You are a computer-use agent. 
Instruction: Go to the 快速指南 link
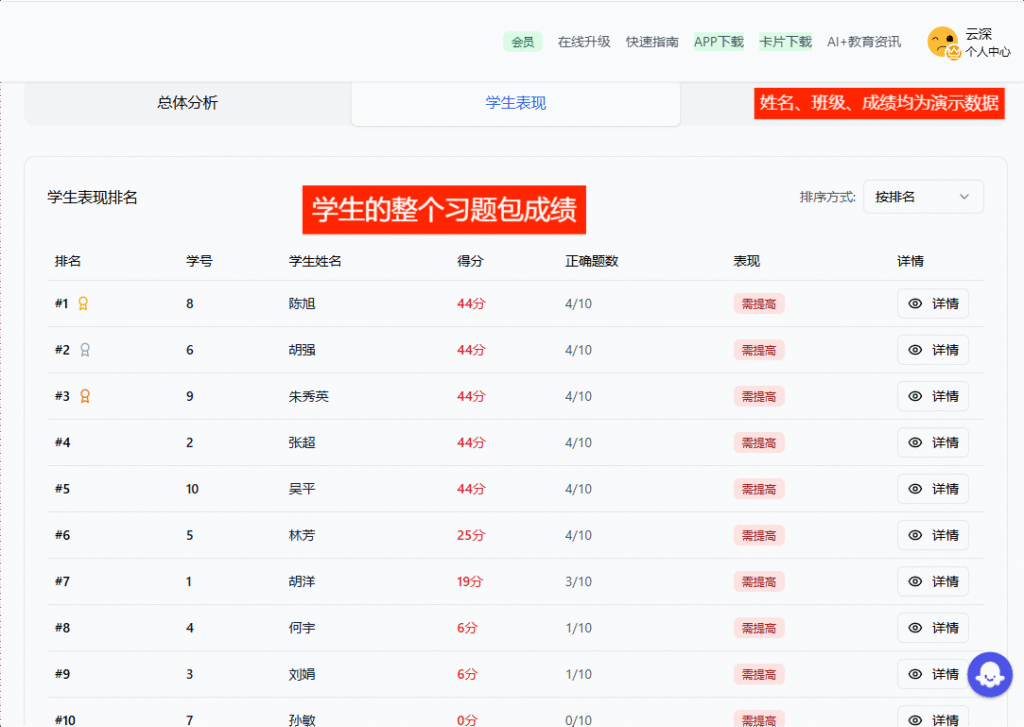coord(652,42)
